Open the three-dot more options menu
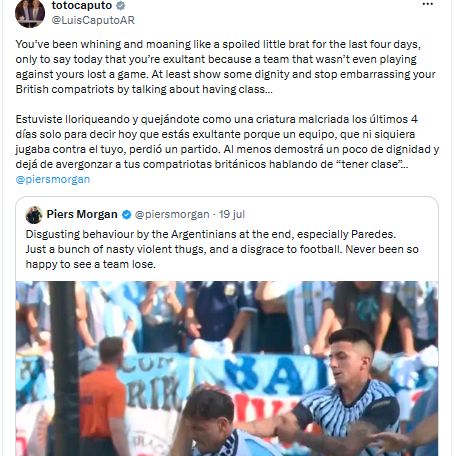454x456 pixels. 427,4
